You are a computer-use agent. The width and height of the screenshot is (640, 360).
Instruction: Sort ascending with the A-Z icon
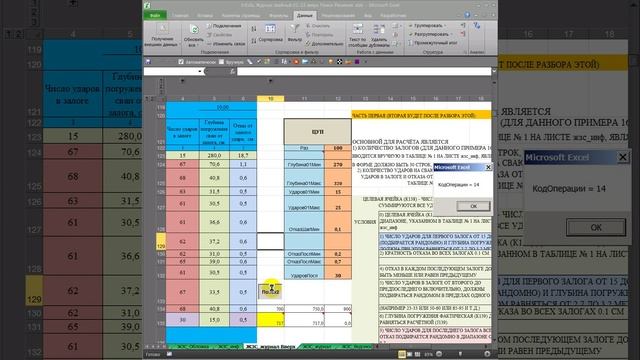[x=254, y=29]
